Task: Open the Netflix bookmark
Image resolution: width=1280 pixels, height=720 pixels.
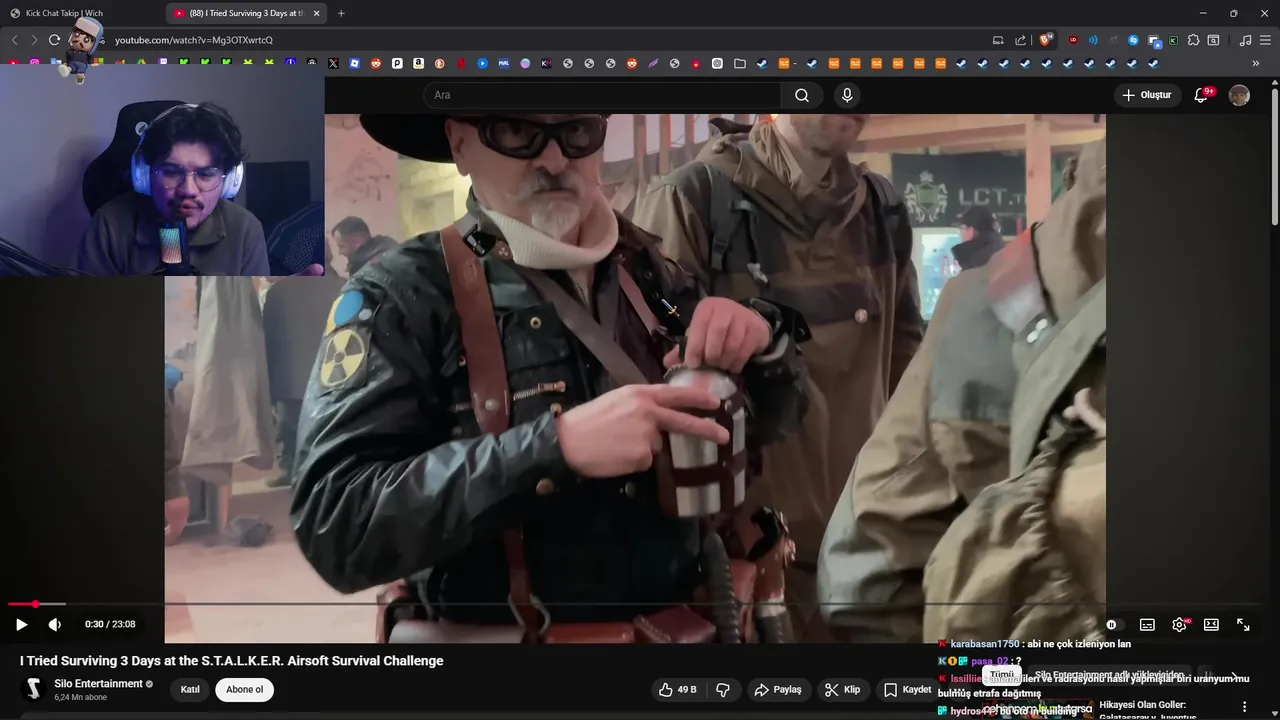Action: (x=461, y=63)
